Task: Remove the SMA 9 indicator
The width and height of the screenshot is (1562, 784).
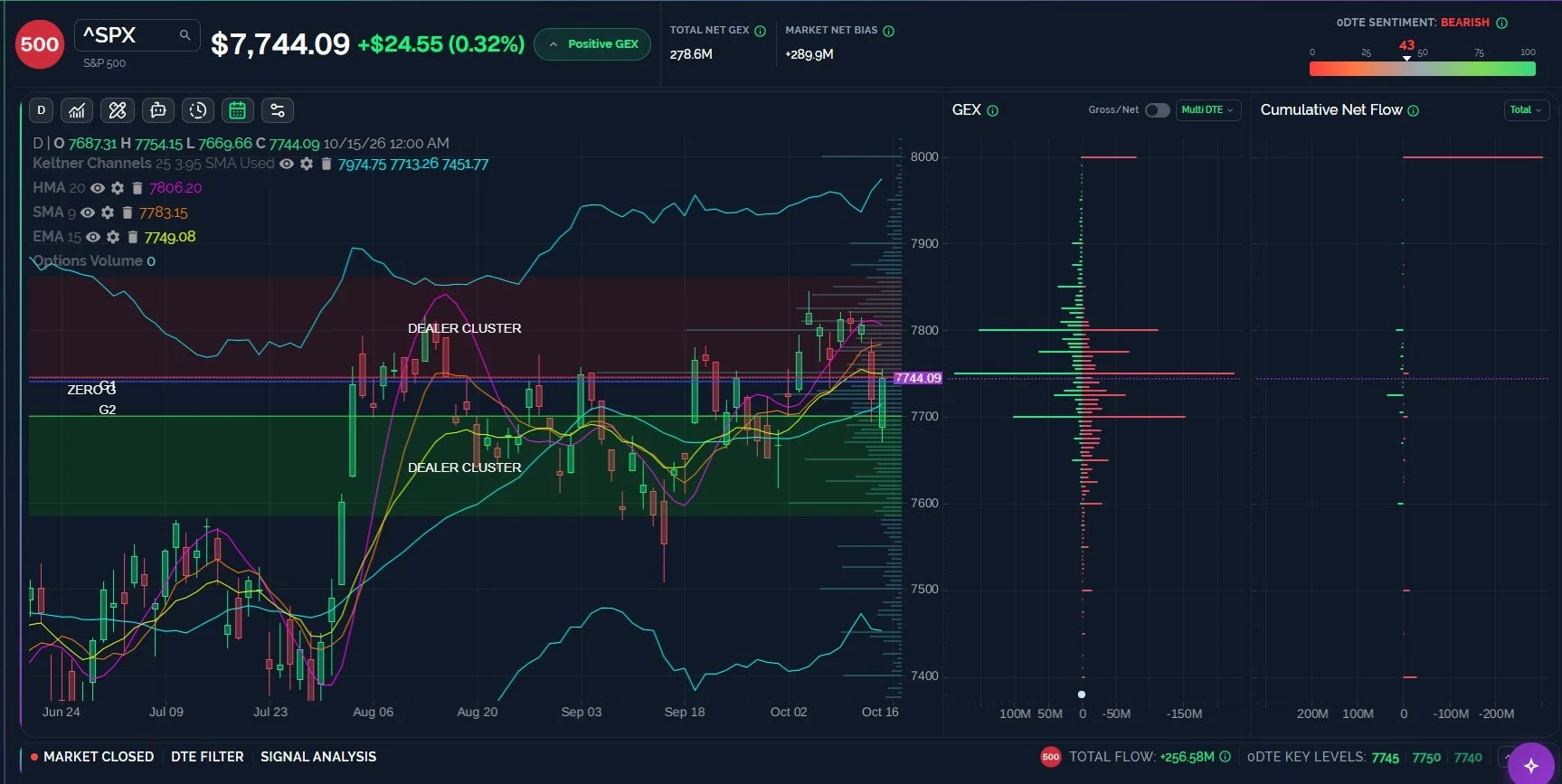Action: (128, 213)
